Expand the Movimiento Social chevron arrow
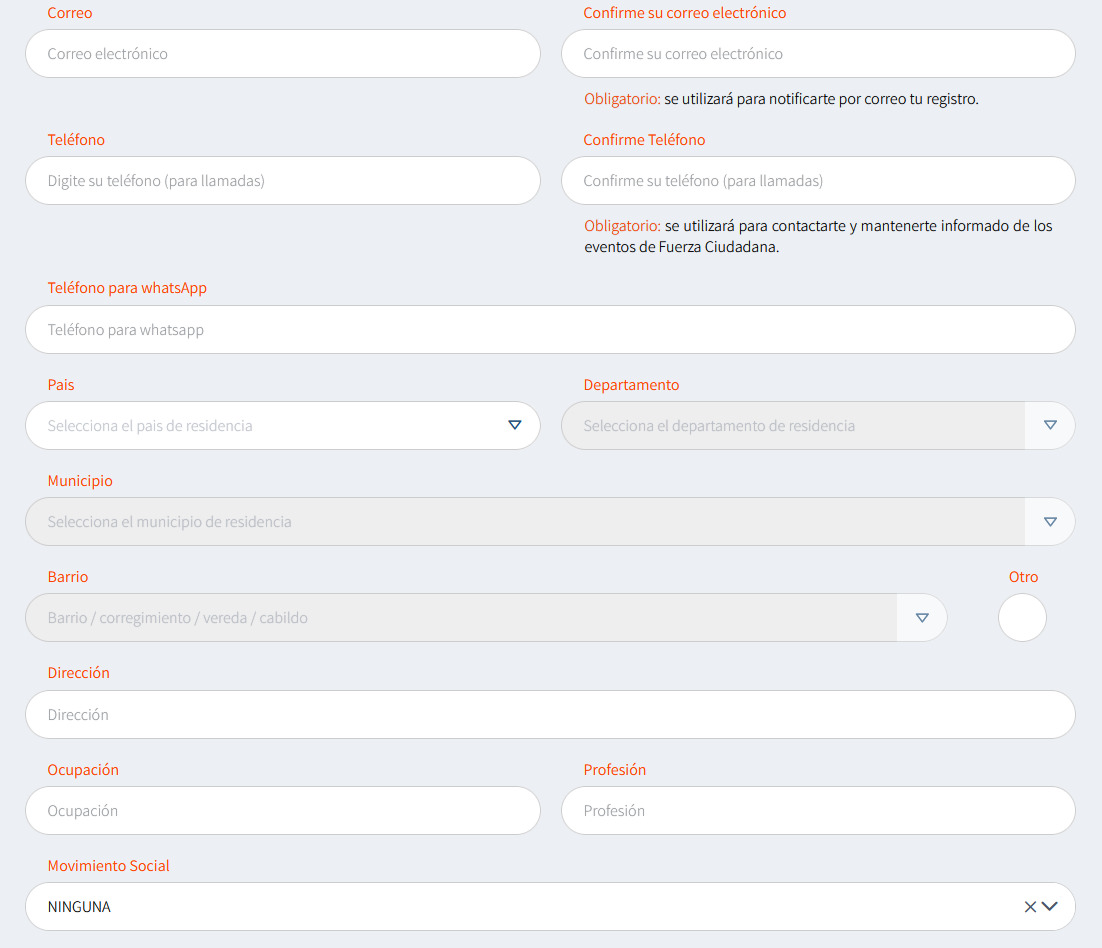This screenshot has height=948, width=1102. pos(1050,907)
